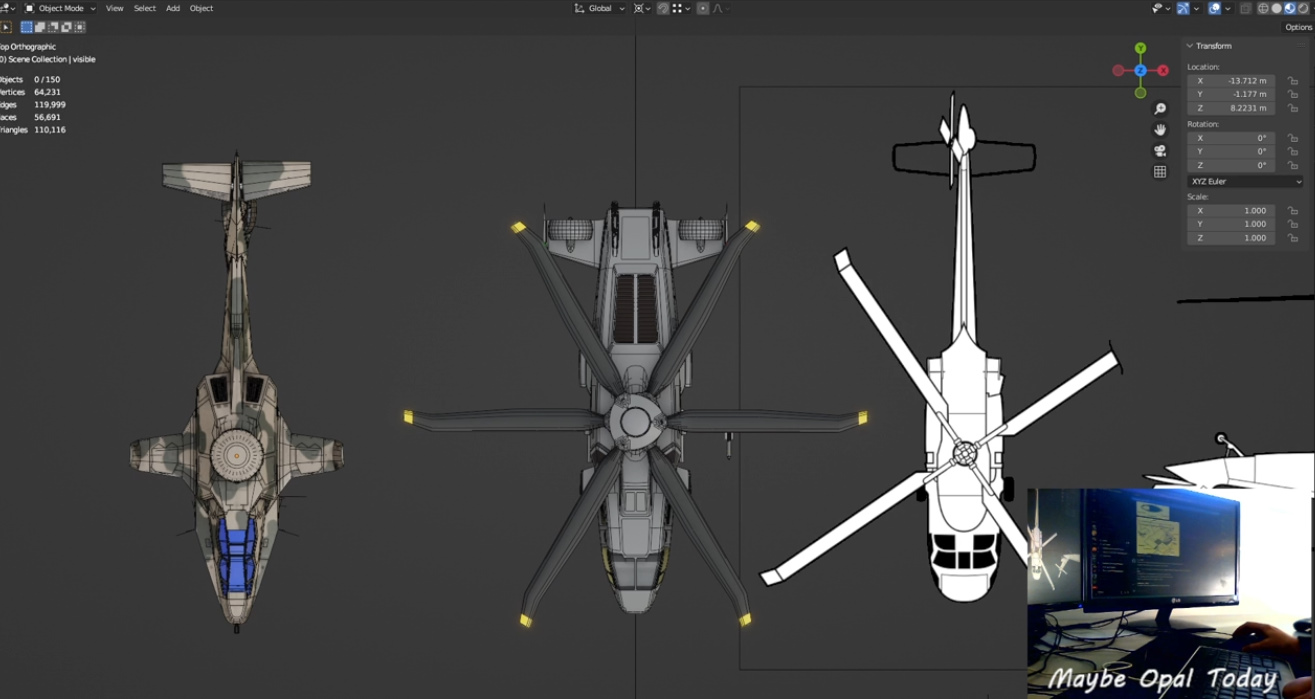This screenshot has width=1315, height=699.
Task: Open object visibility and selectability dropdown
Action: pyautogui.click(x=1161, y=8)
